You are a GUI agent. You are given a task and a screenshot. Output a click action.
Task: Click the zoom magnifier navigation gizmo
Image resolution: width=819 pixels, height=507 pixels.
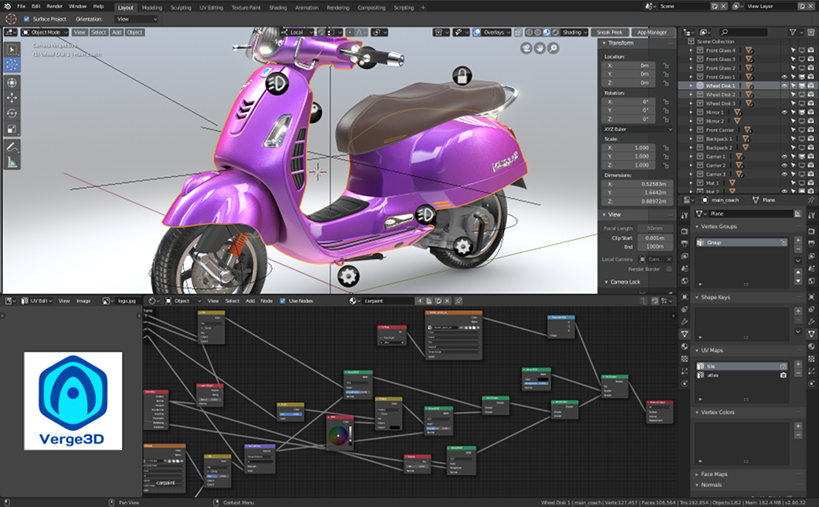click(x=553, y=48)
